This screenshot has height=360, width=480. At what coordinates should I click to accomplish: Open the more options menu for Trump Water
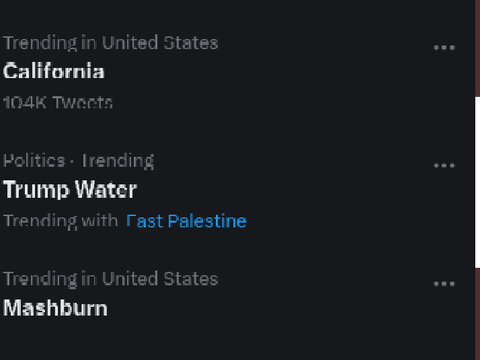(x=444, y=165)
